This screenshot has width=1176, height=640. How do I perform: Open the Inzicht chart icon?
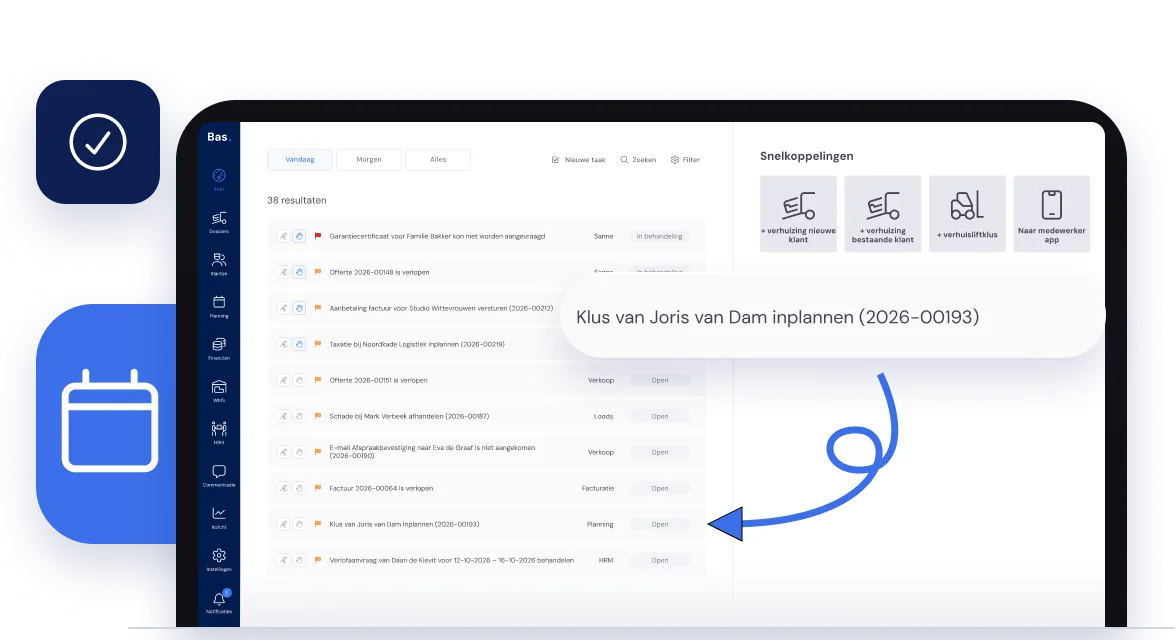[x=219, y=518]
